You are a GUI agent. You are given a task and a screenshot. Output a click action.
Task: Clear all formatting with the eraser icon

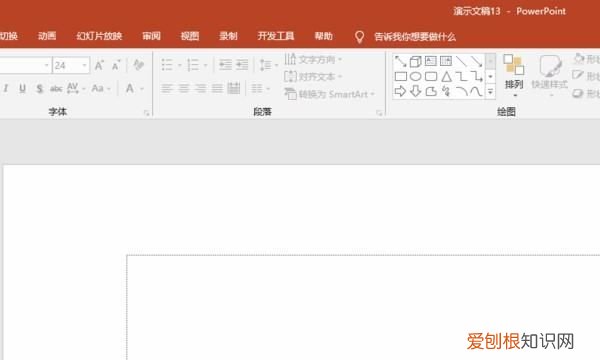pos(139,65)
